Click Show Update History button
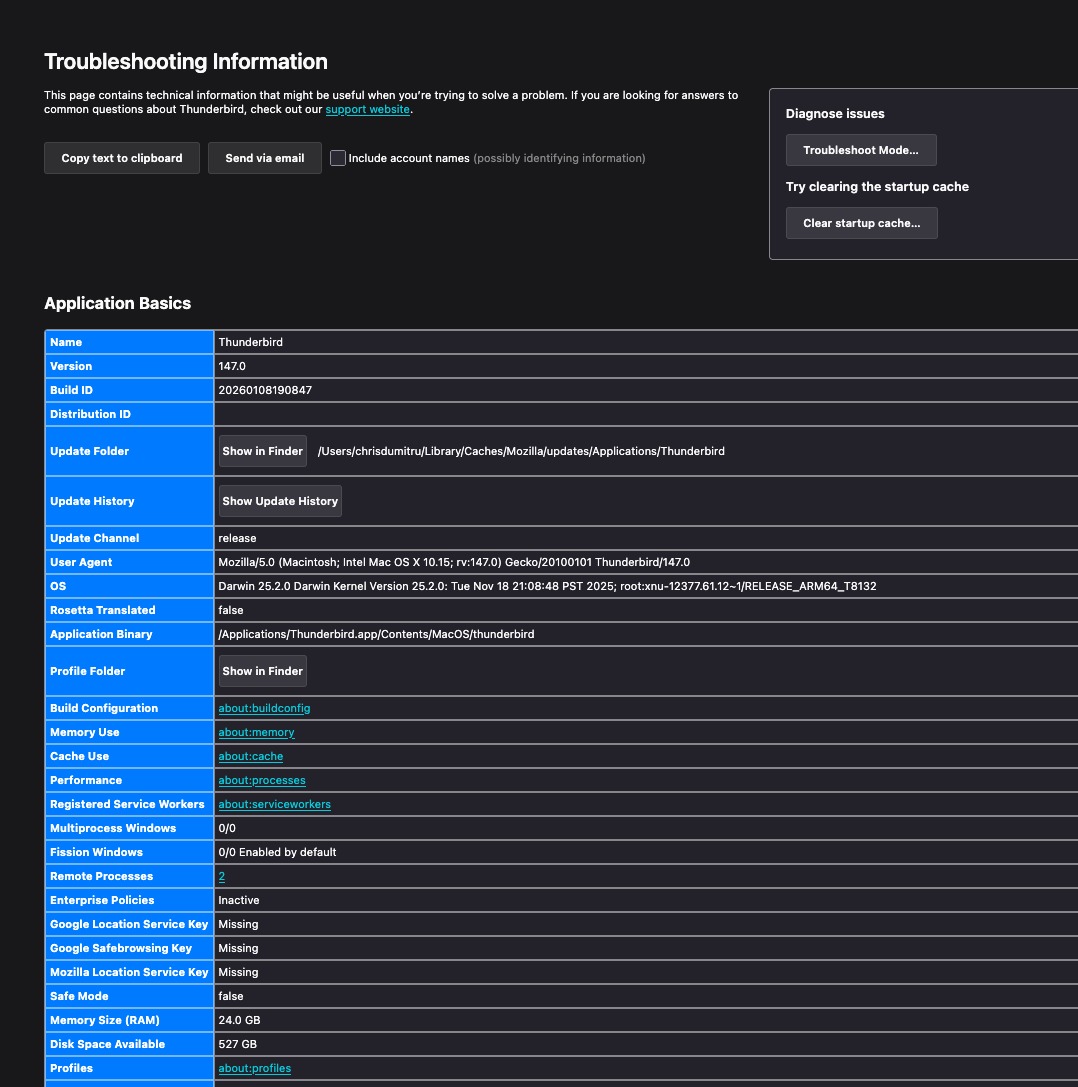Image resolution: width=1078 pixels, height=1087 pixels. pos(280,501)
